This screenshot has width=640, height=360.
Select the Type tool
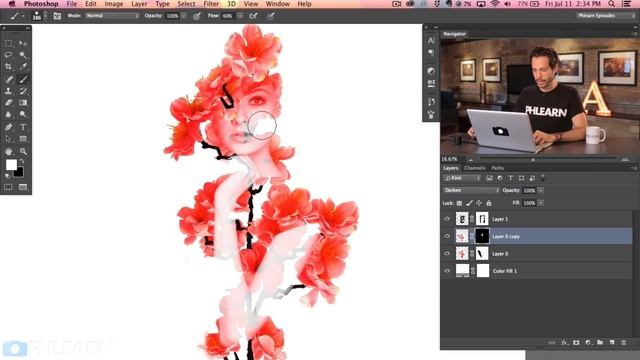[23, 127]
